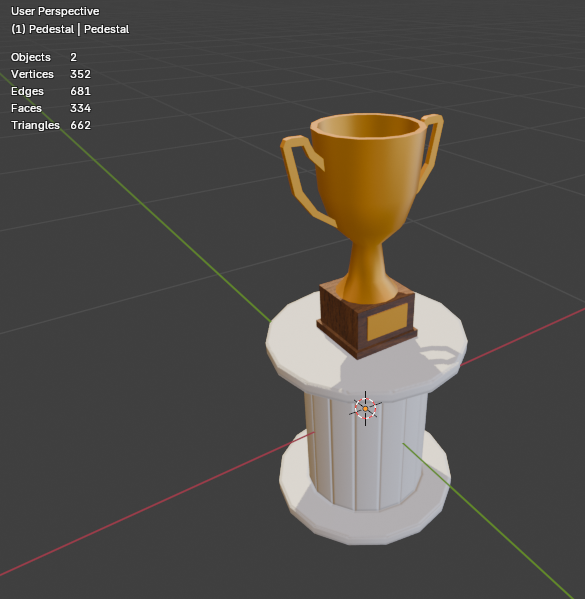Click the "Edges" statistics label

click(x=27, y=91)
